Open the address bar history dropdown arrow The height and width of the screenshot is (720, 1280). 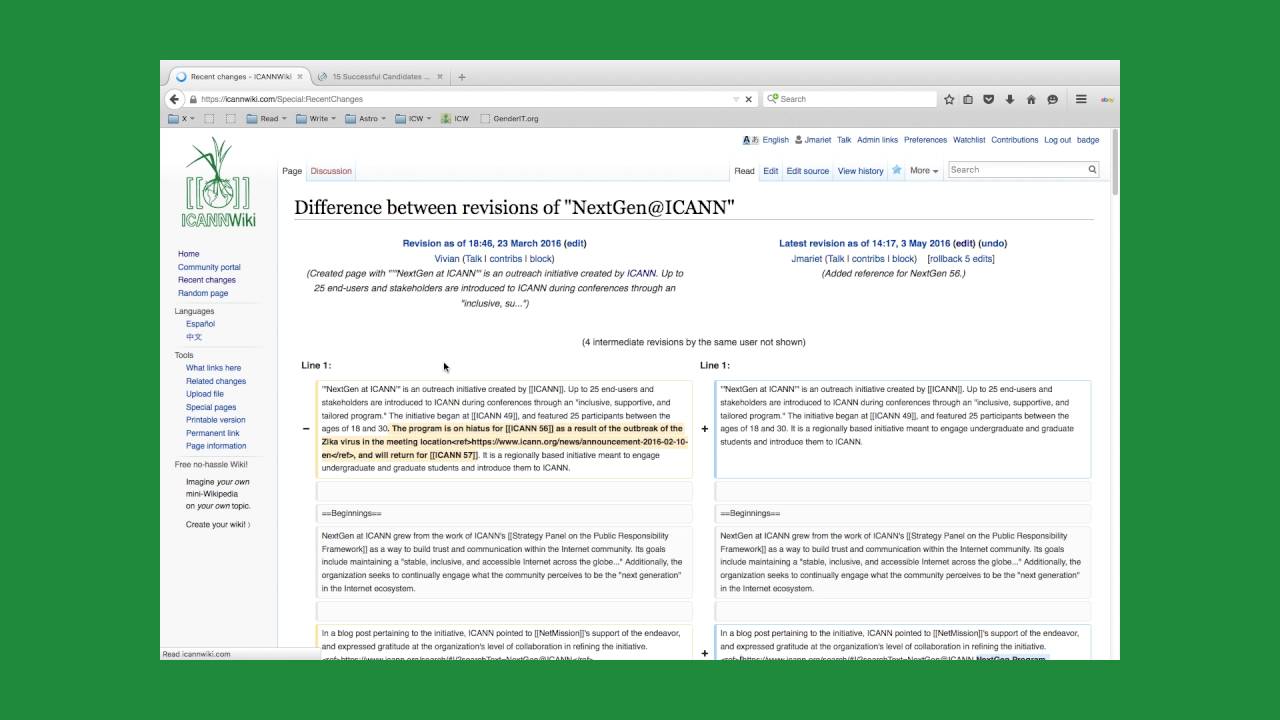(735, 99)
